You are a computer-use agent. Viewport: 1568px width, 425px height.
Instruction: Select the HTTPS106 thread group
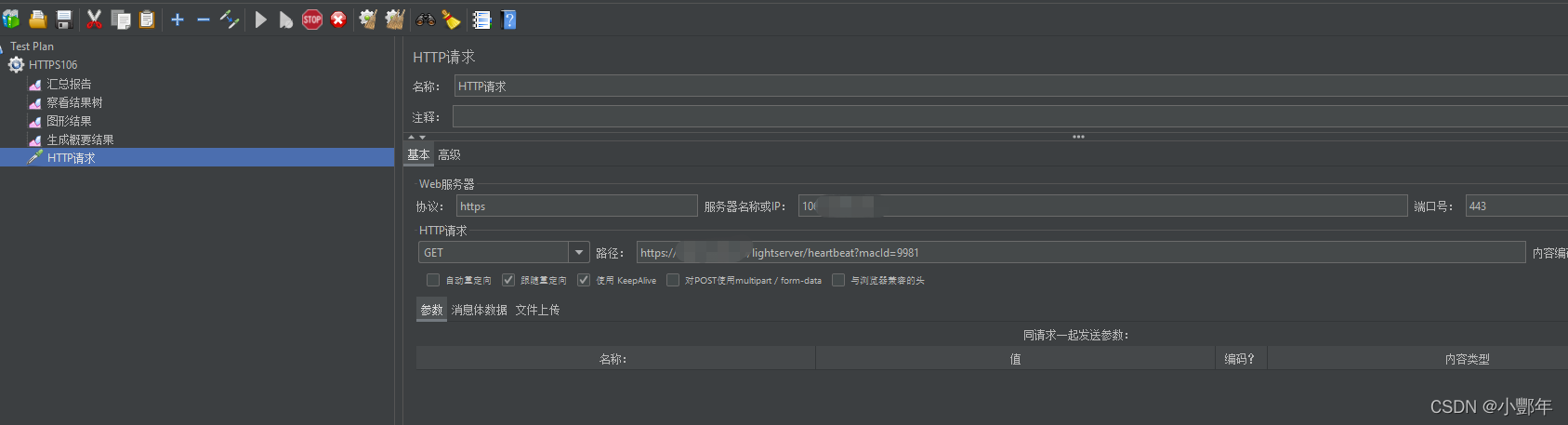click(53, 65)
